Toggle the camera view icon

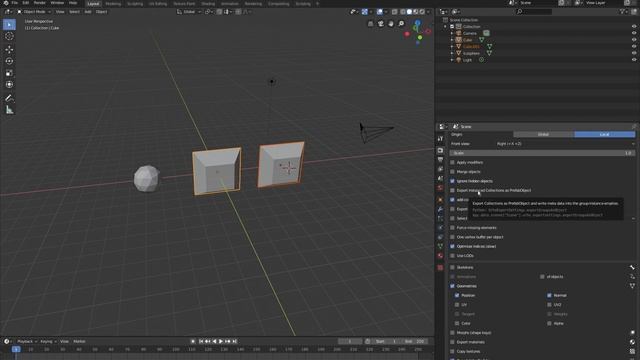(381, 24)
